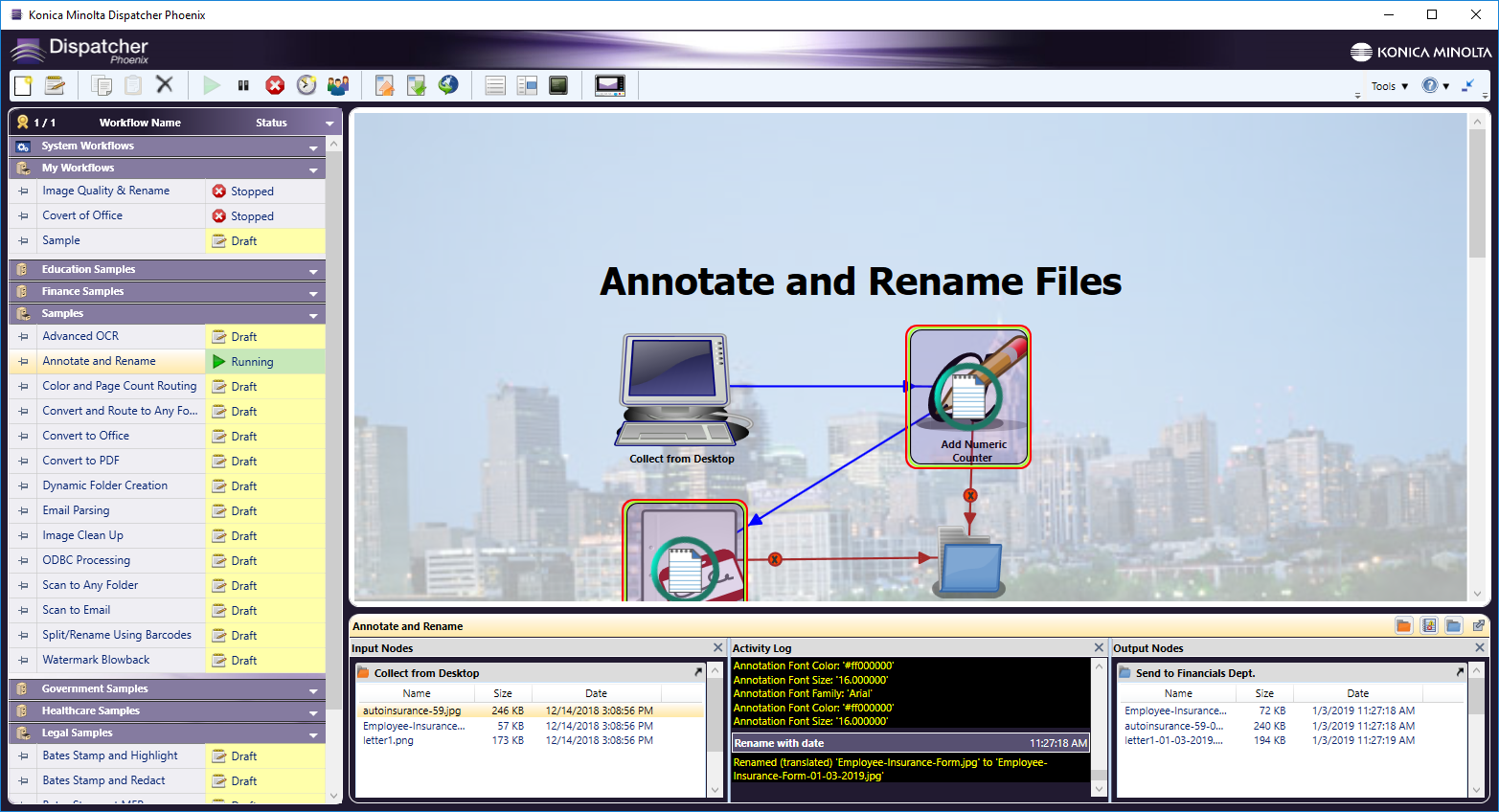Click the Collect from Desktop node on canvas

point(682,399)
